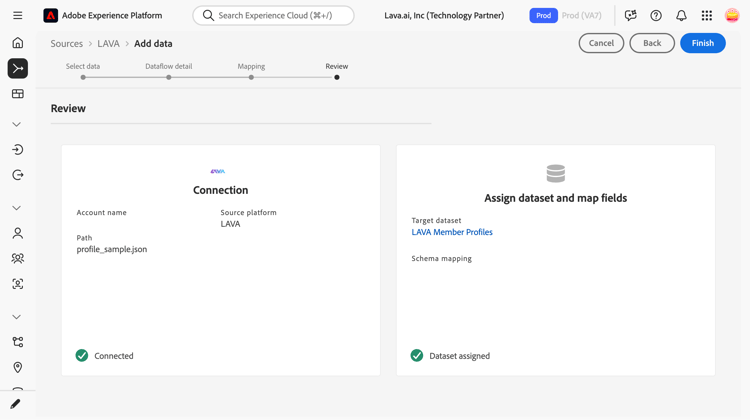This screenshot has height=420, width=750.
Task: Click the green Connected checkmark icon
Action: (x=82, y=355)
